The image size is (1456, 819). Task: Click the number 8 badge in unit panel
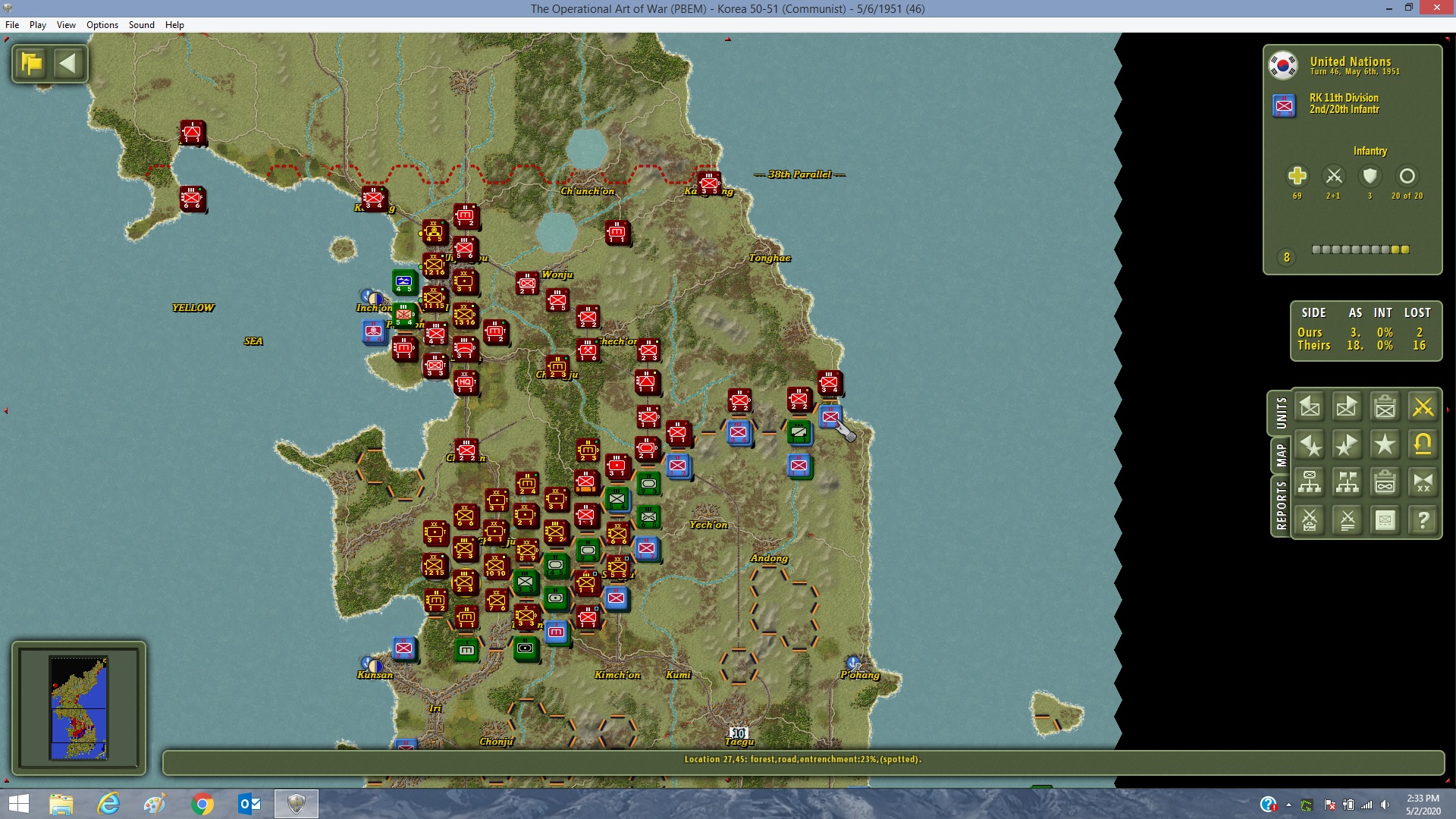click(x=1286, y=258)
